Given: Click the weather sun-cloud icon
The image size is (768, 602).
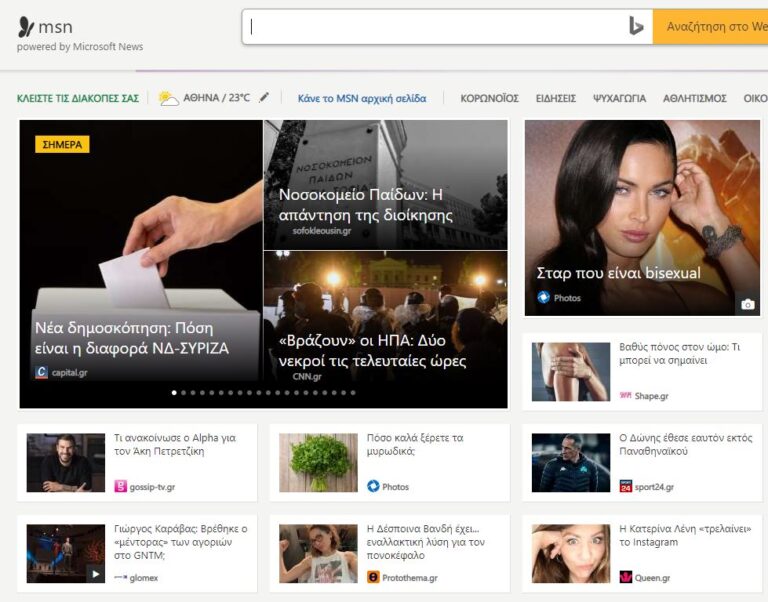Looking at the screenshot, I should click(x=168, y=98).
